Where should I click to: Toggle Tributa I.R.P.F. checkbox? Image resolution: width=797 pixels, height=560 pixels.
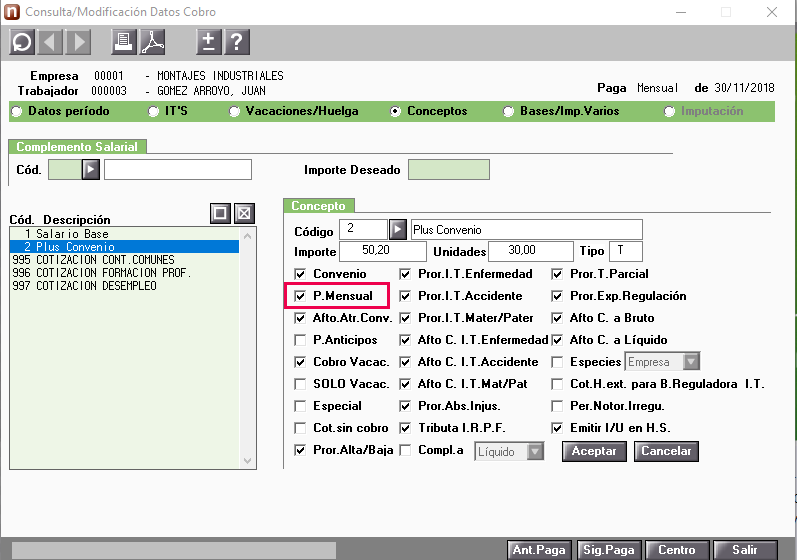(405, 428)
